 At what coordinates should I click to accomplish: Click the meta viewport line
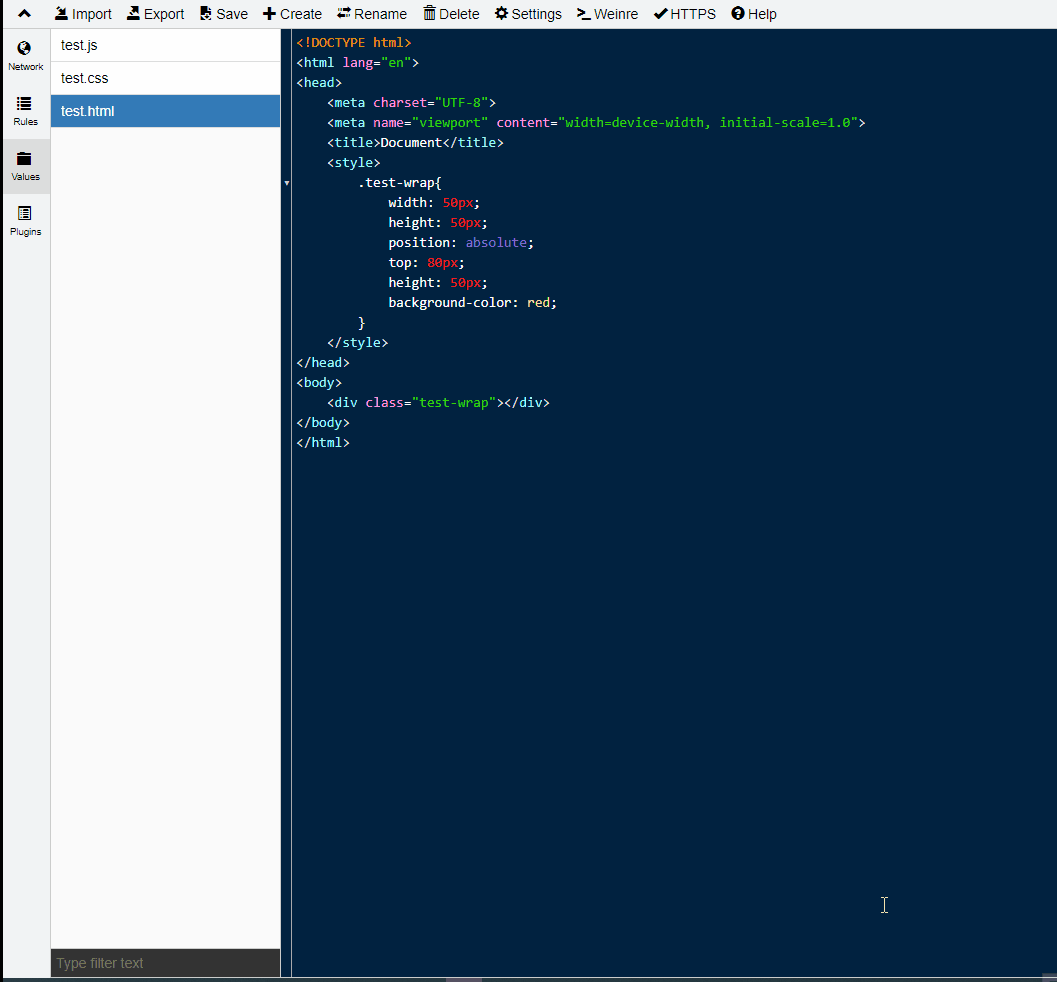click(596, 123)
